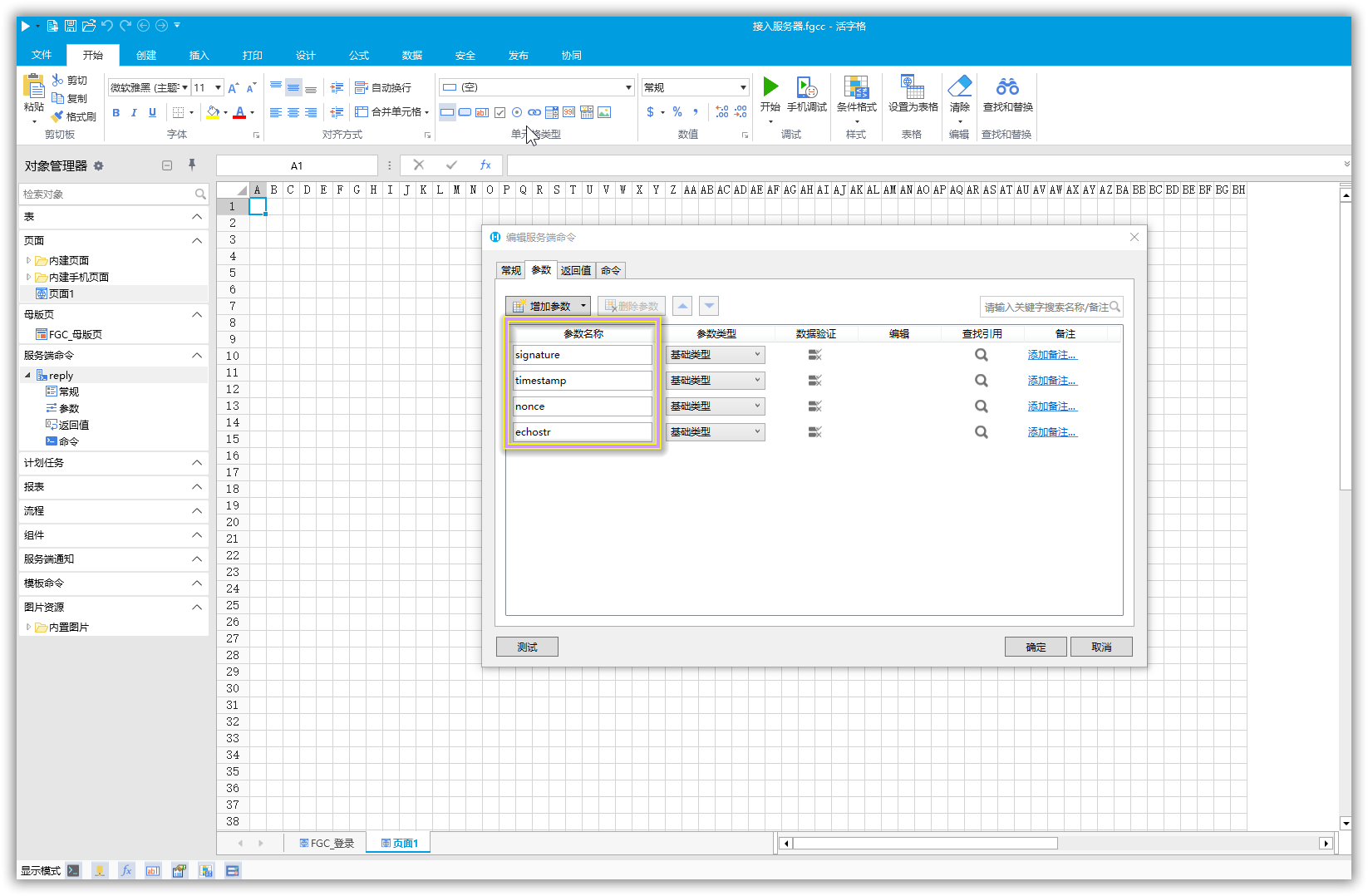
Task: Click the Start (开始) run play icon
Action: point(770,86)
